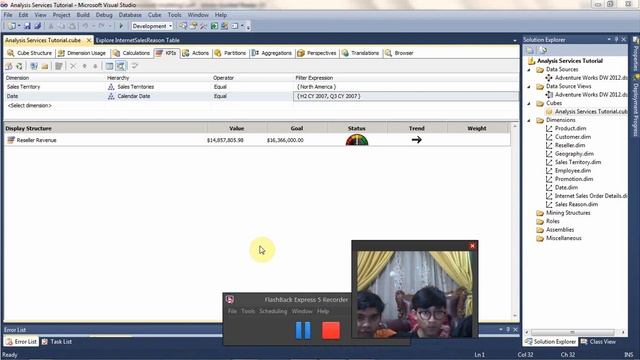Click the Start play arrow in toolbar
640x360 pixels.
(121, 26)
